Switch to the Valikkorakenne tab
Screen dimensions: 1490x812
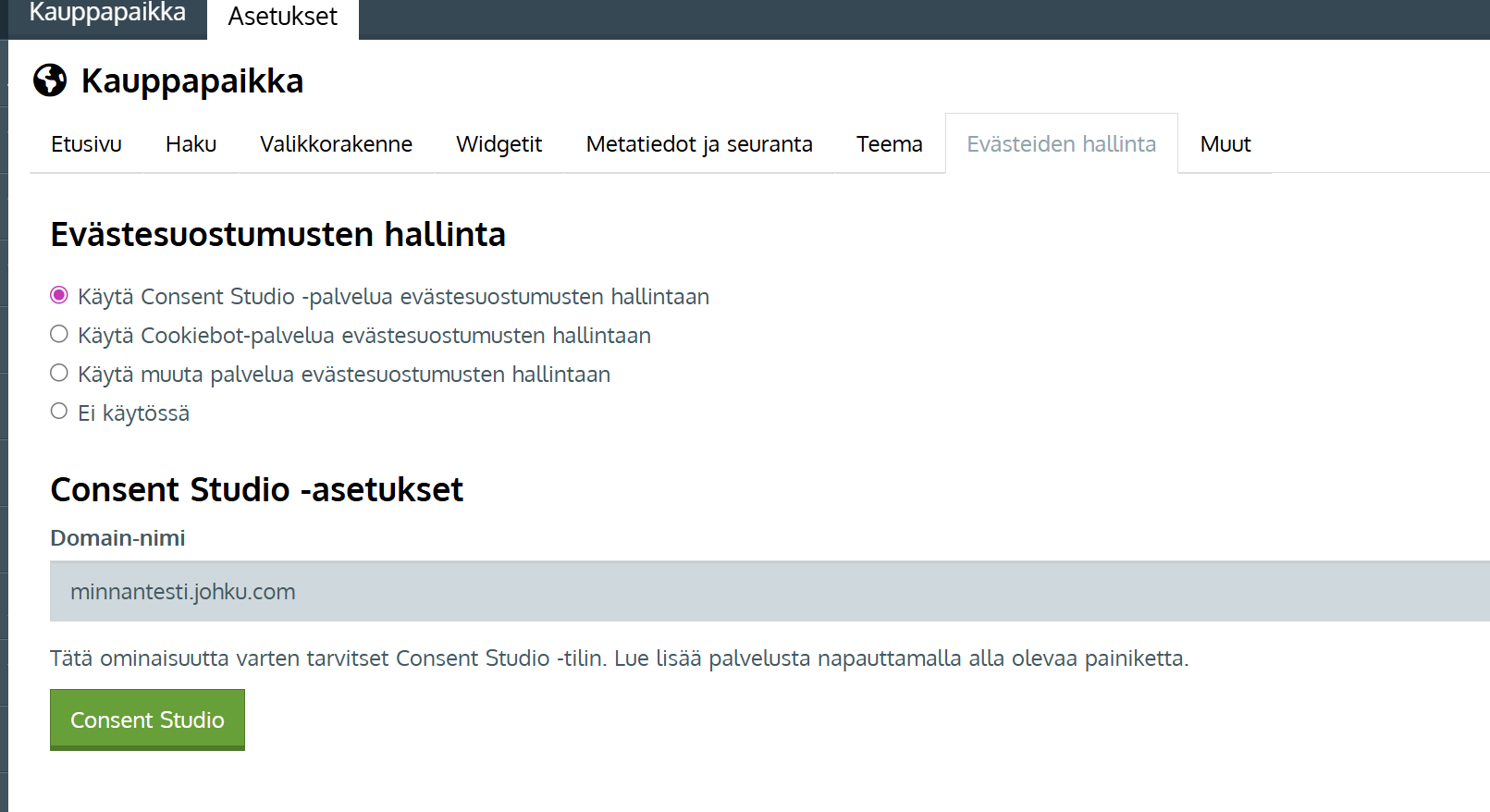point(336,144)
